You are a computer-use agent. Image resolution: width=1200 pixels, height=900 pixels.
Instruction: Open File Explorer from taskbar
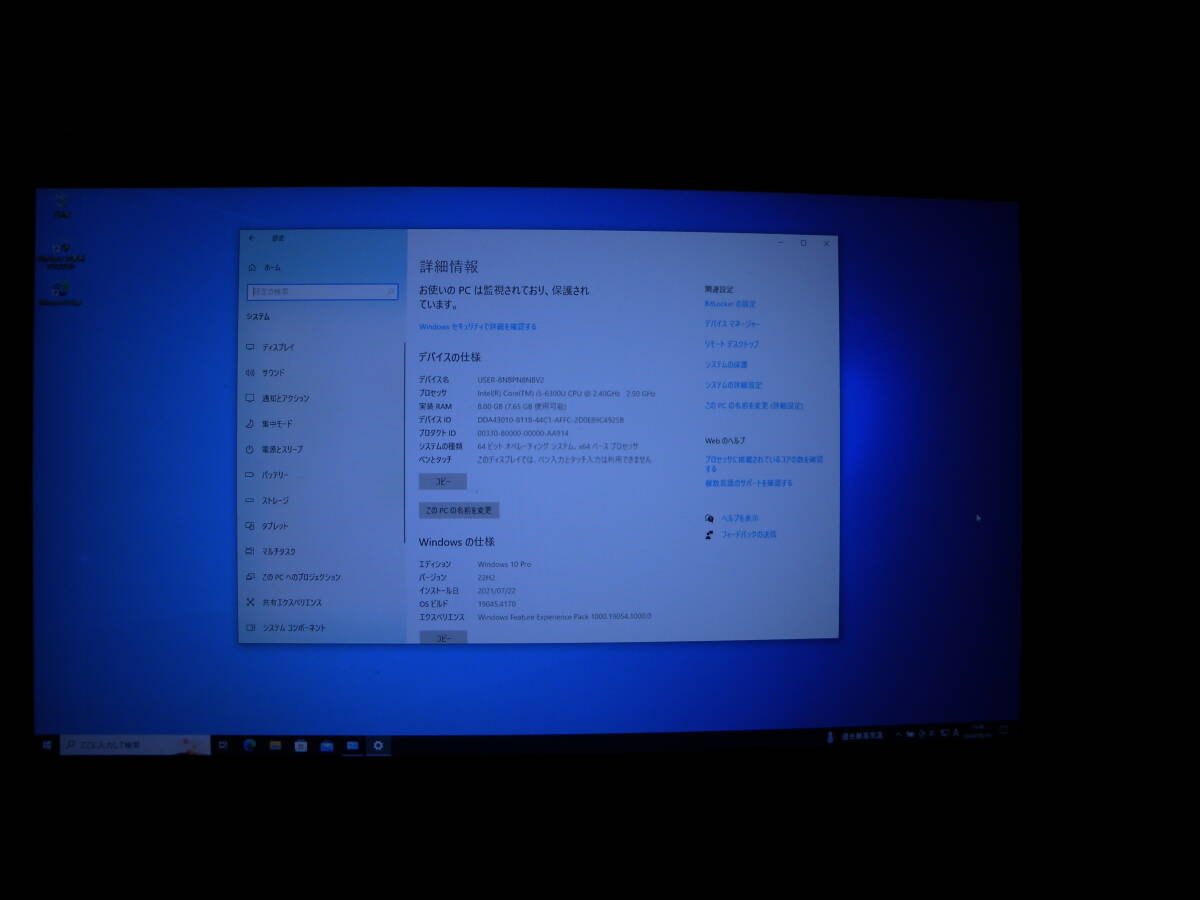coord(275,745)
